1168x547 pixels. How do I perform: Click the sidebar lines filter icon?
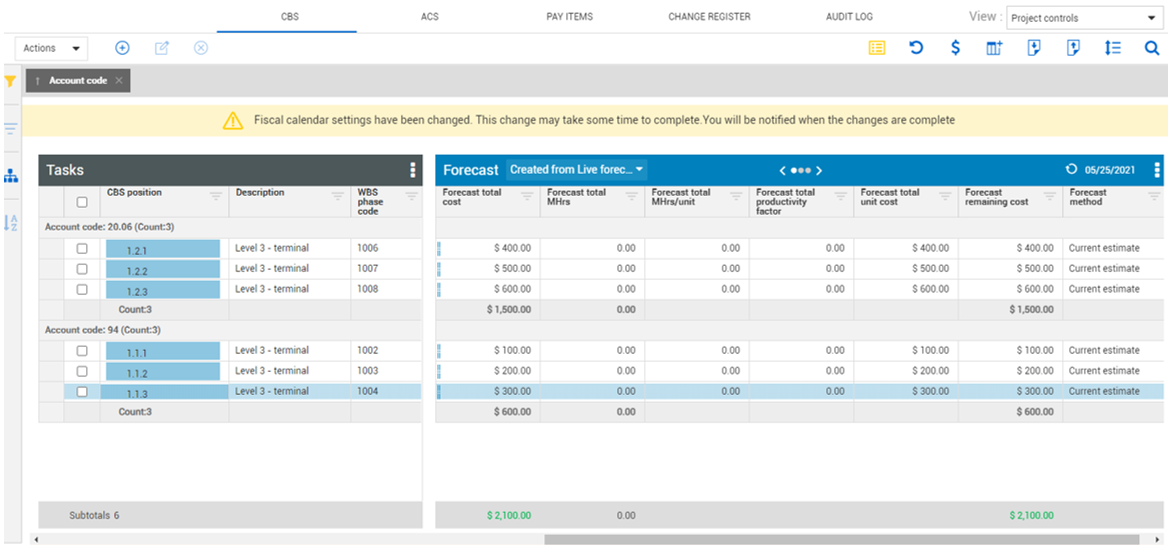[10, 129]
